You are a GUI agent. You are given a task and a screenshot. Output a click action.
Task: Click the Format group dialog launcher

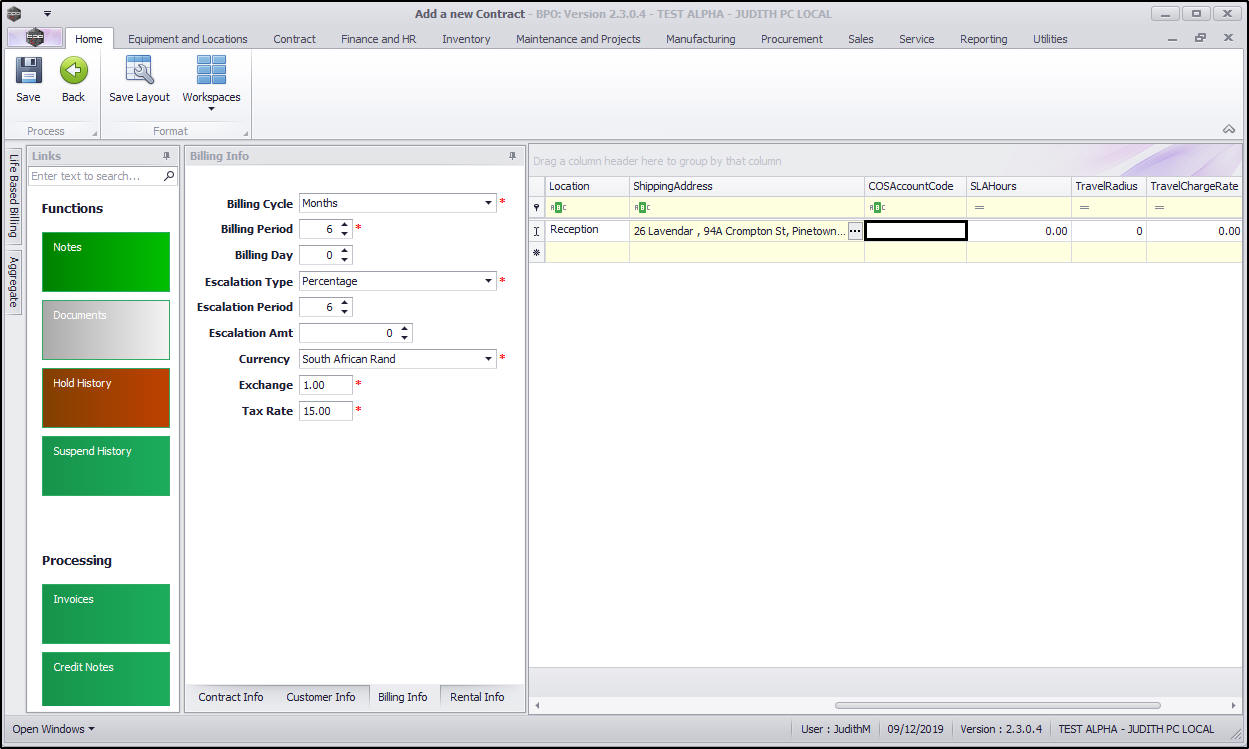click(x=246, y=133)
